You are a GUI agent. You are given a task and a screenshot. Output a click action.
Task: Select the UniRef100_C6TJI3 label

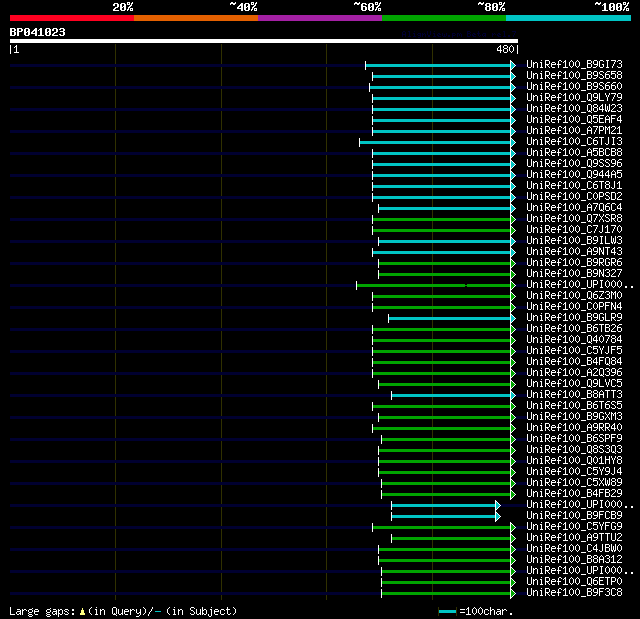[x=574, y=142]
